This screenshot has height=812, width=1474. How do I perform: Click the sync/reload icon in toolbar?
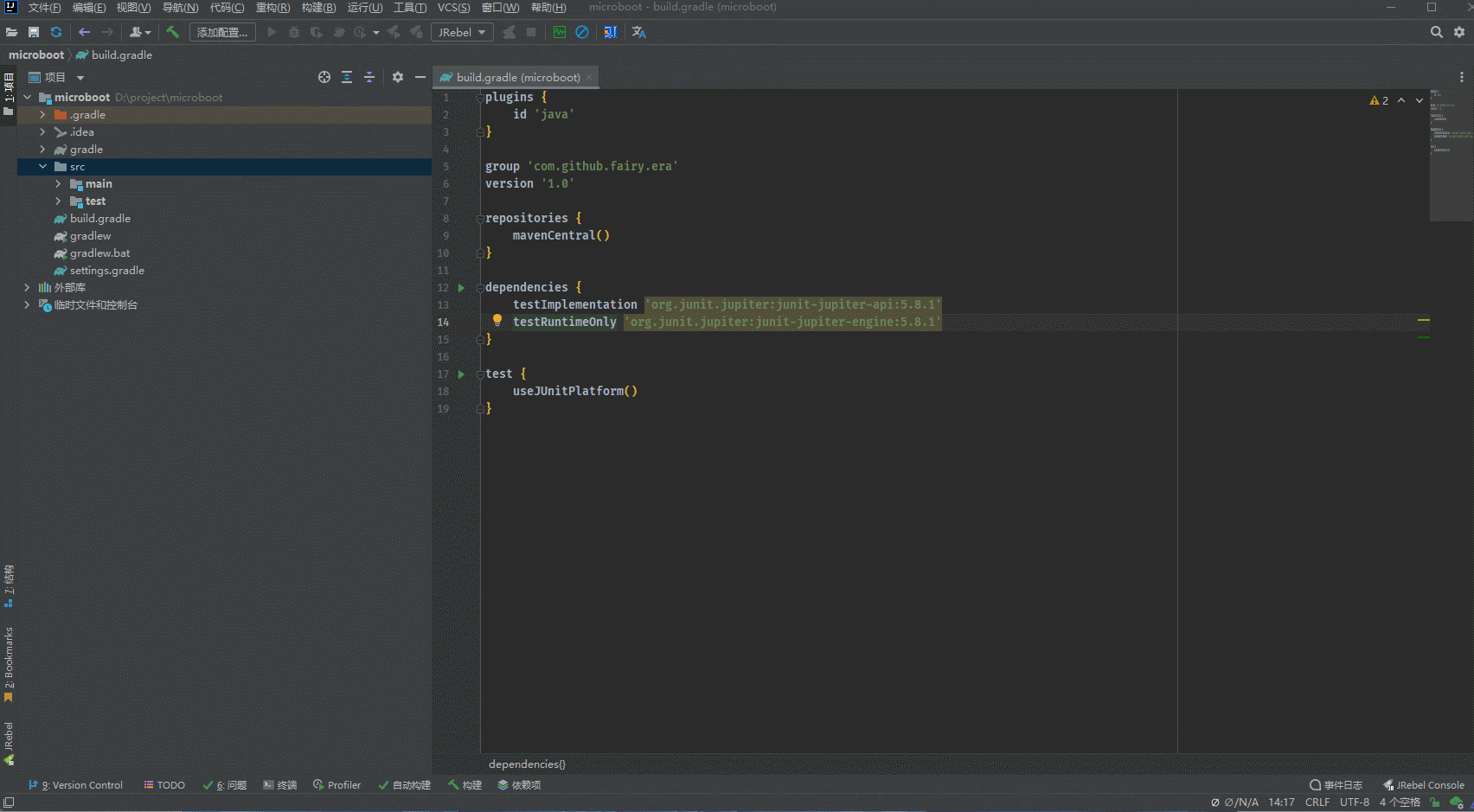(56, 32)
